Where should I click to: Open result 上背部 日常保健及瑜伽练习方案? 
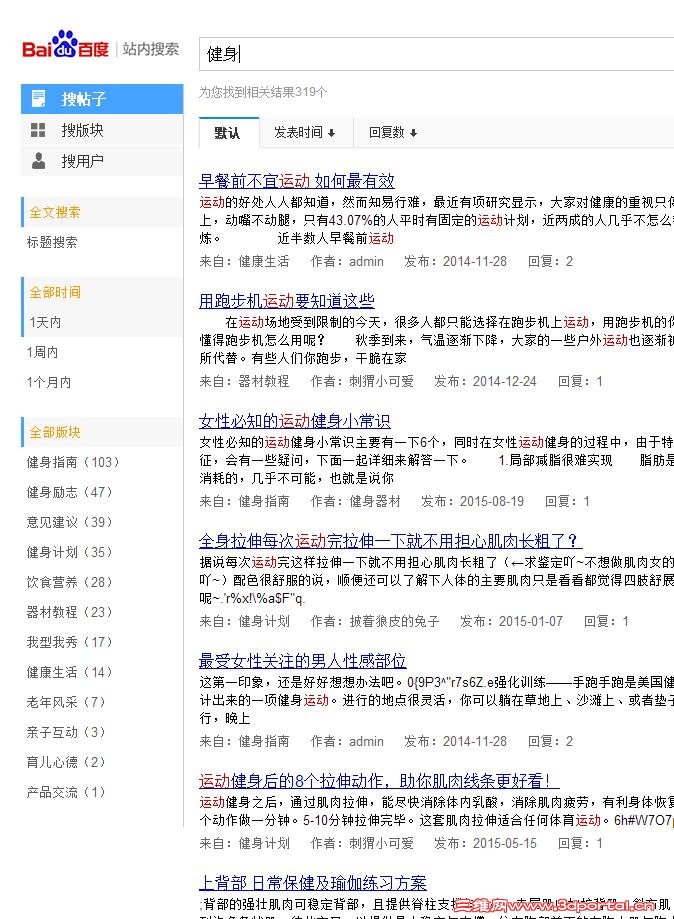click(x=312, y=882)
